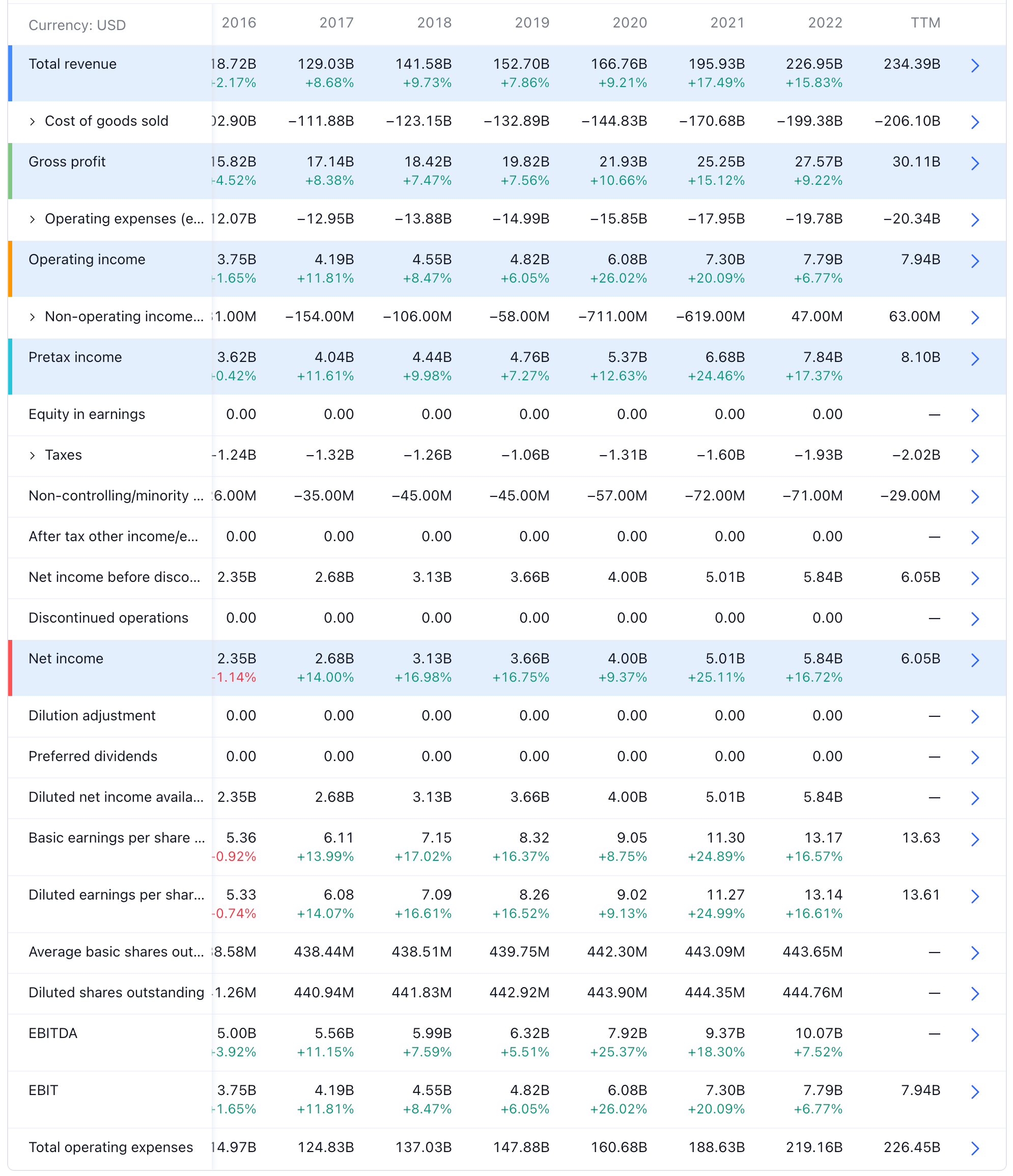This screenshot has width=1013, height=1176.
Task: Expand the Non-operating income row
Action: click(33, 317)
